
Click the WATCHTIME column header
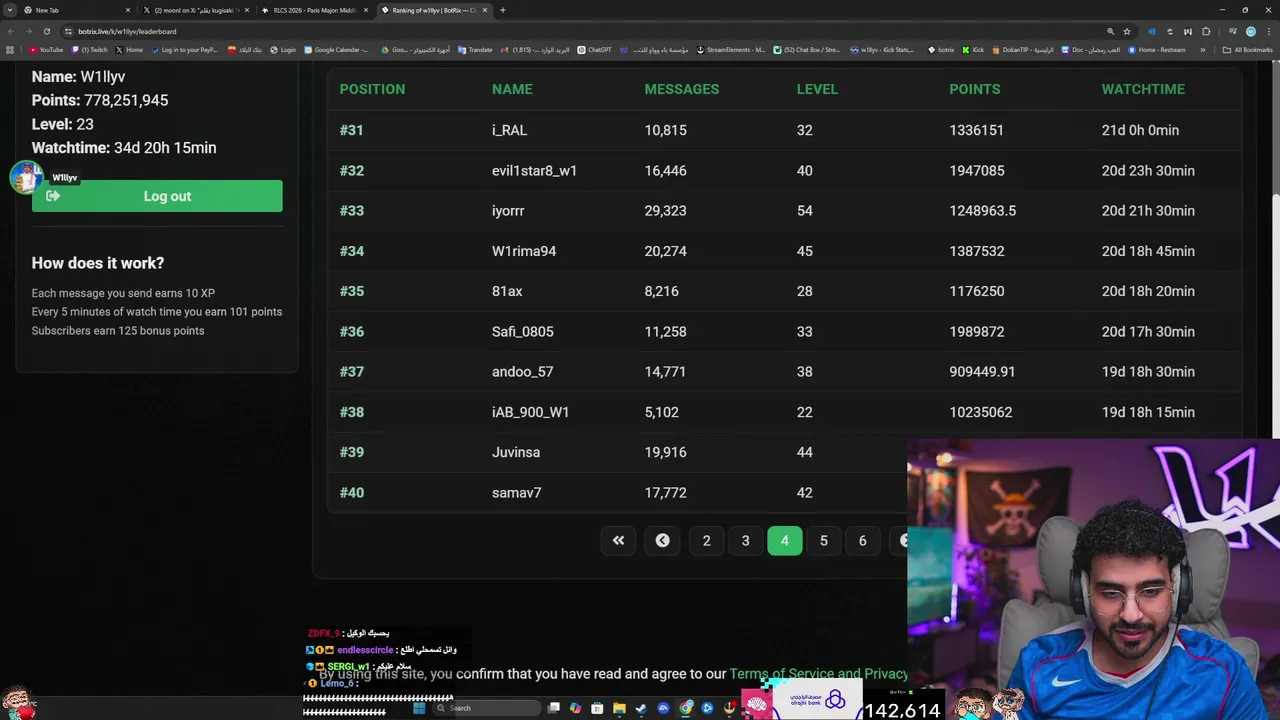tap(1143, 89)
